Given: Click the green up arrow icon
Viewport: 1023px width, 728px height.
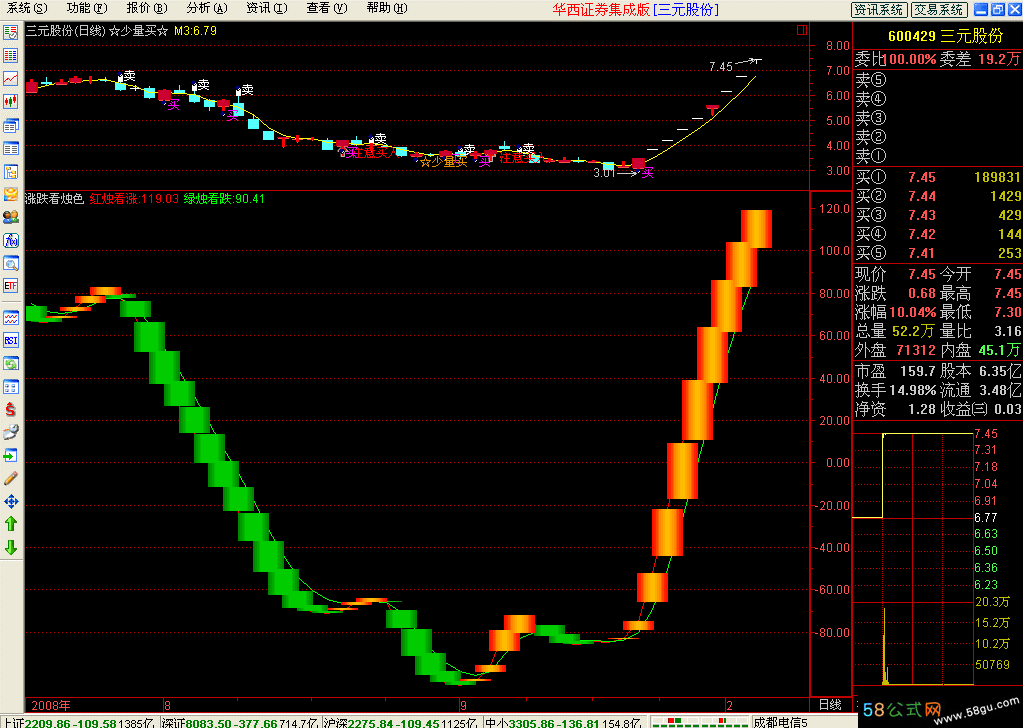Looking at the screenshot, I should [x=10, y=524].
